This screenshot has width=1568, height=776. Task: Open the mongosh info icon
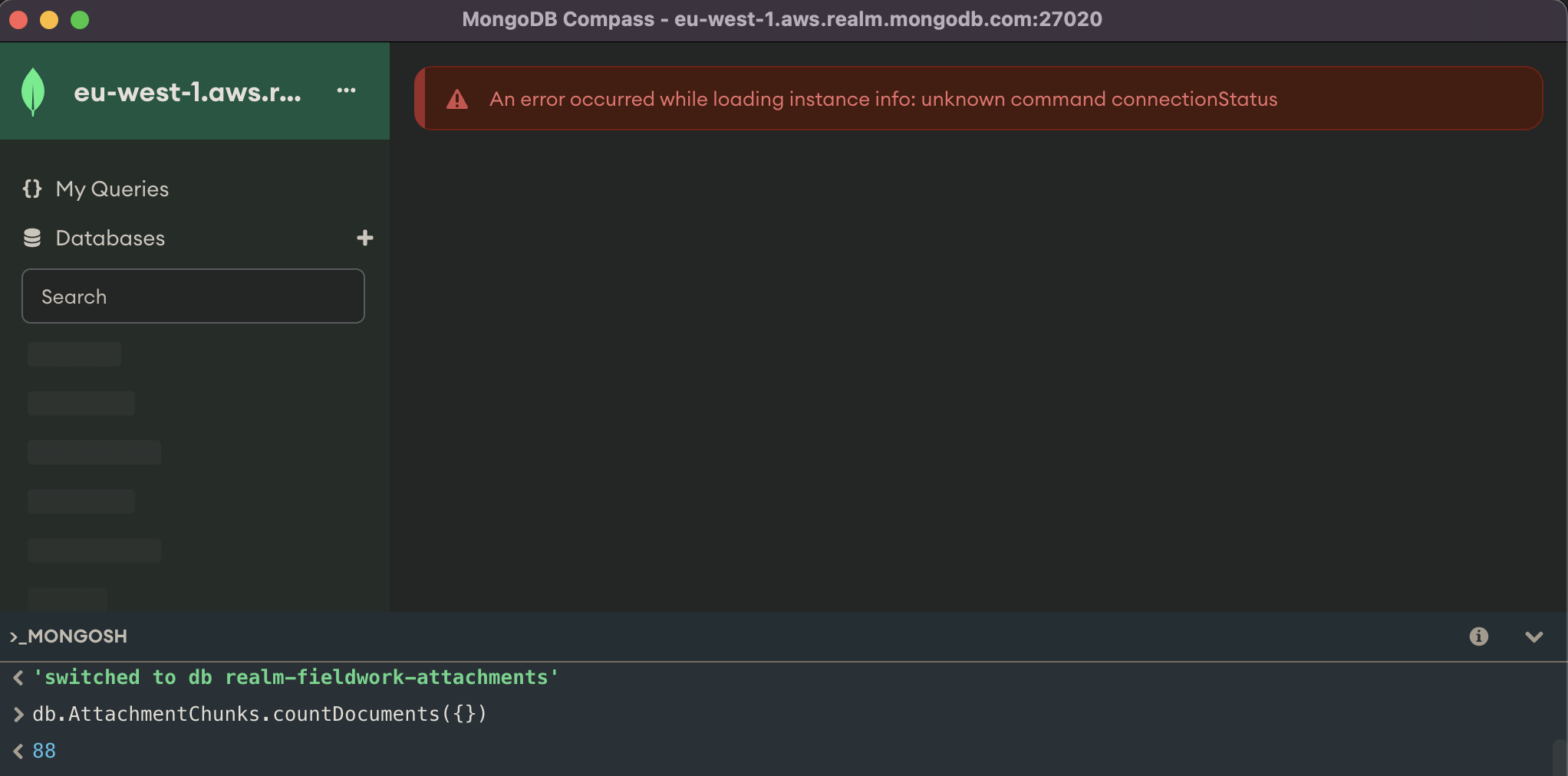pos(1478,636)
